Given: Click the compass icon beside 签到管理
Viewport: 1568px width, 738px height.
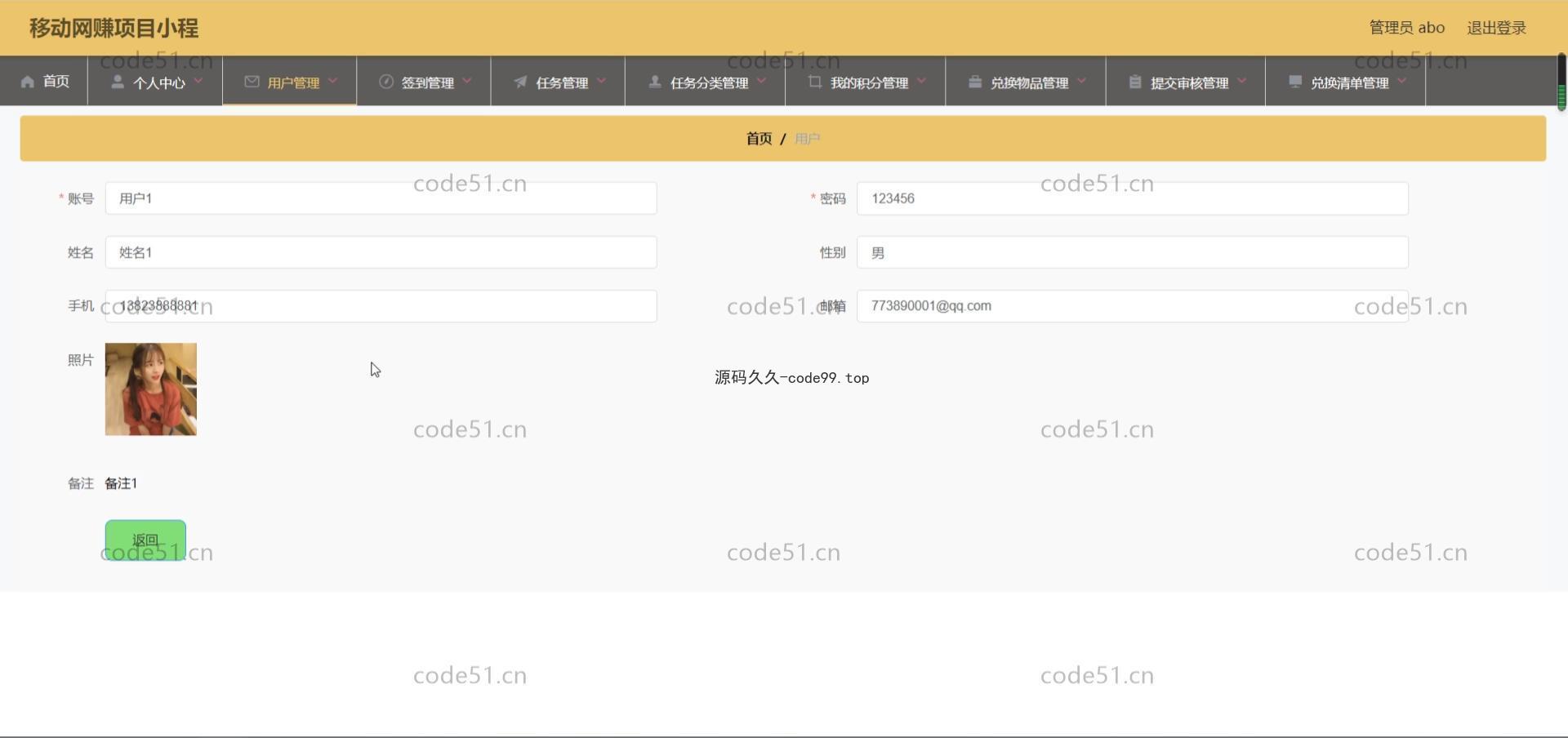Looking at the screenshot, I should [386, 82].
